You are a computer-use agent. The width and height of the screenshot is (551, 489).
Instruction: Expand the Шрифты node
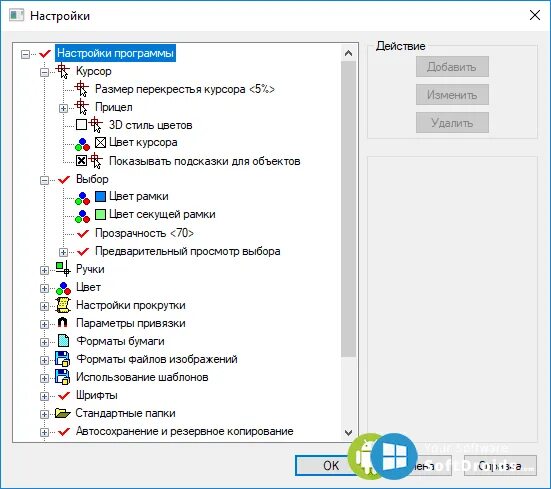[x=44, y=396]
